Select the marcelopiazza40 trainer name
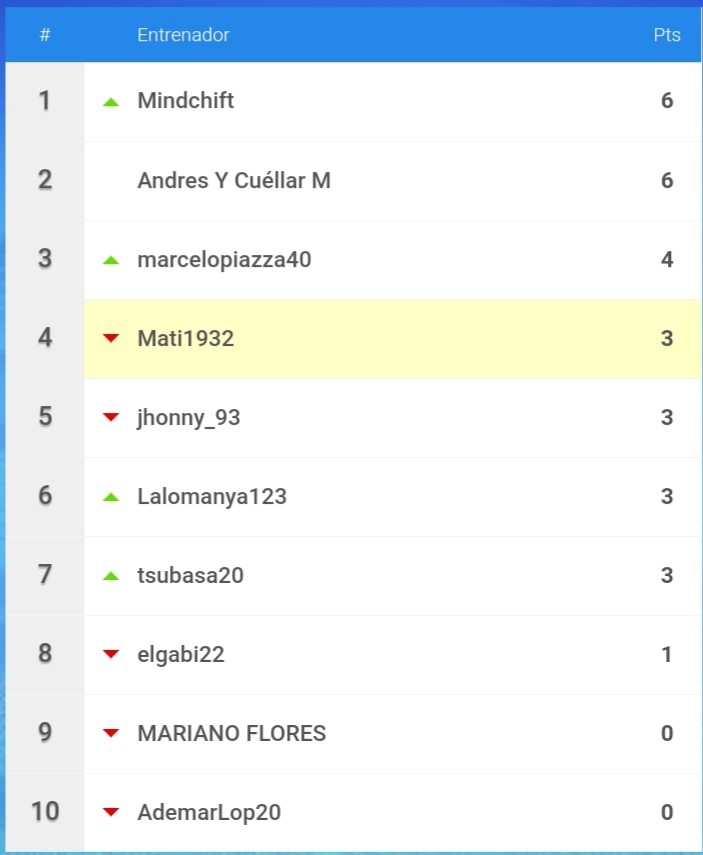 (224, 260)
